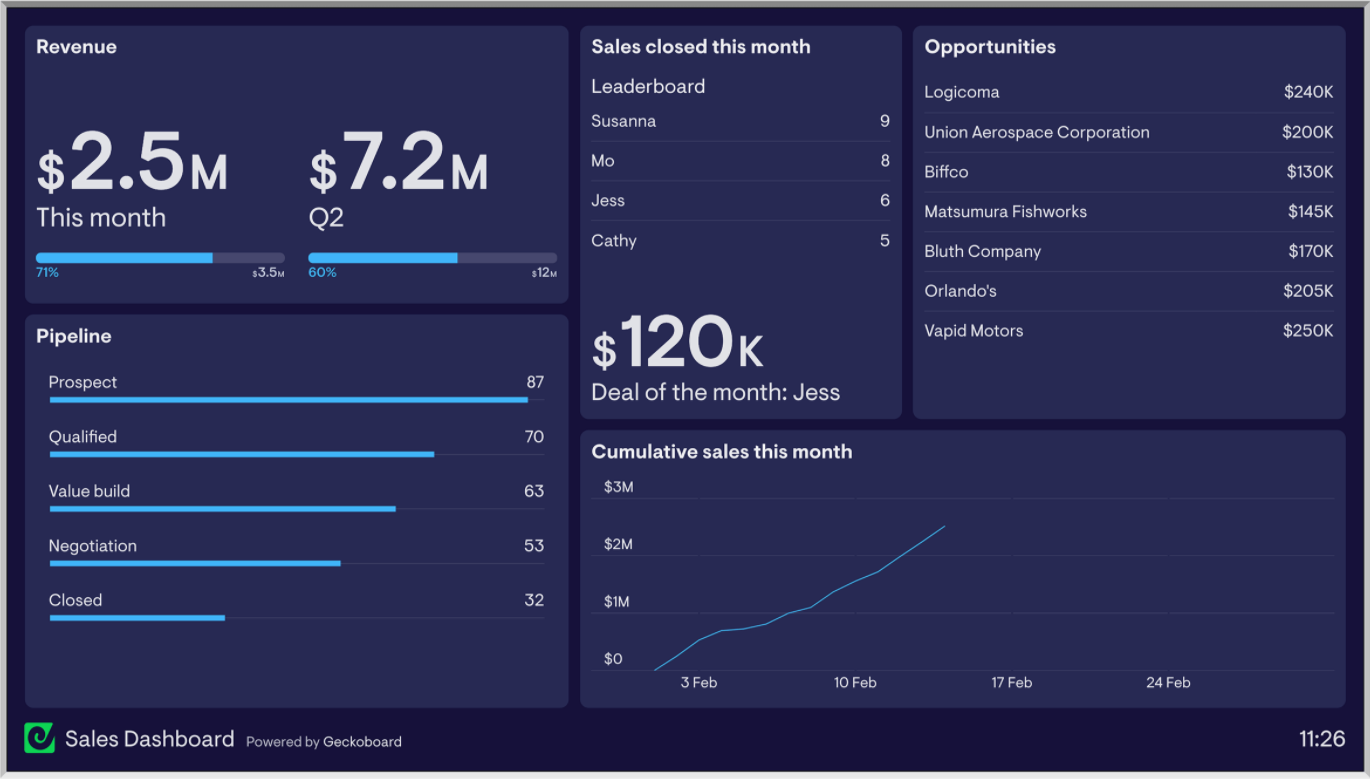Click the 17 Feb date label
This screenshot has width=1370, height=779.
pyautogui.click(x=1012, y=682)
